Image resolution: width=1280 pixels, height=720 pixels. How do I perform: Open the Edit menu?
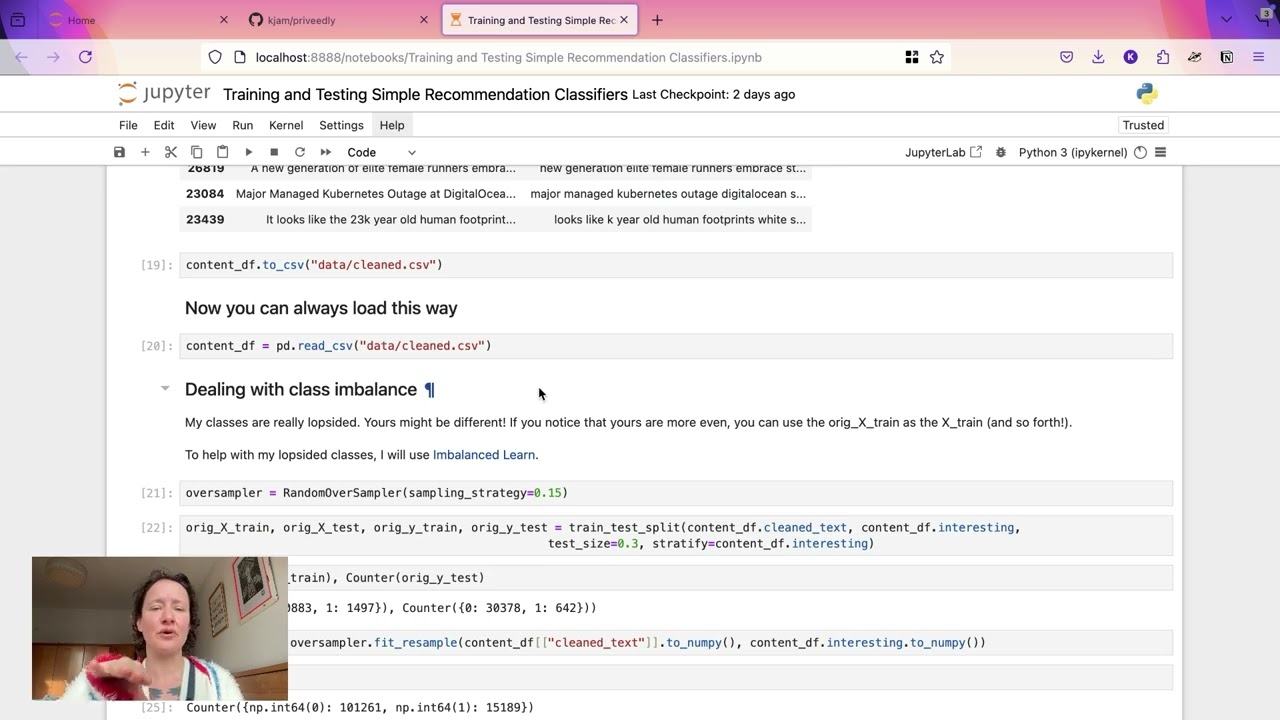pyautogui.click(x=164, y=125)
